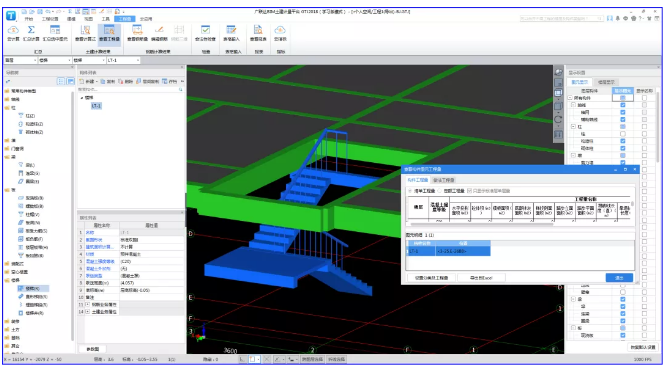Viewport: 666px width, 367px height.
Task: Collapse the 柱 group in display settings
Action: point(573,127)
